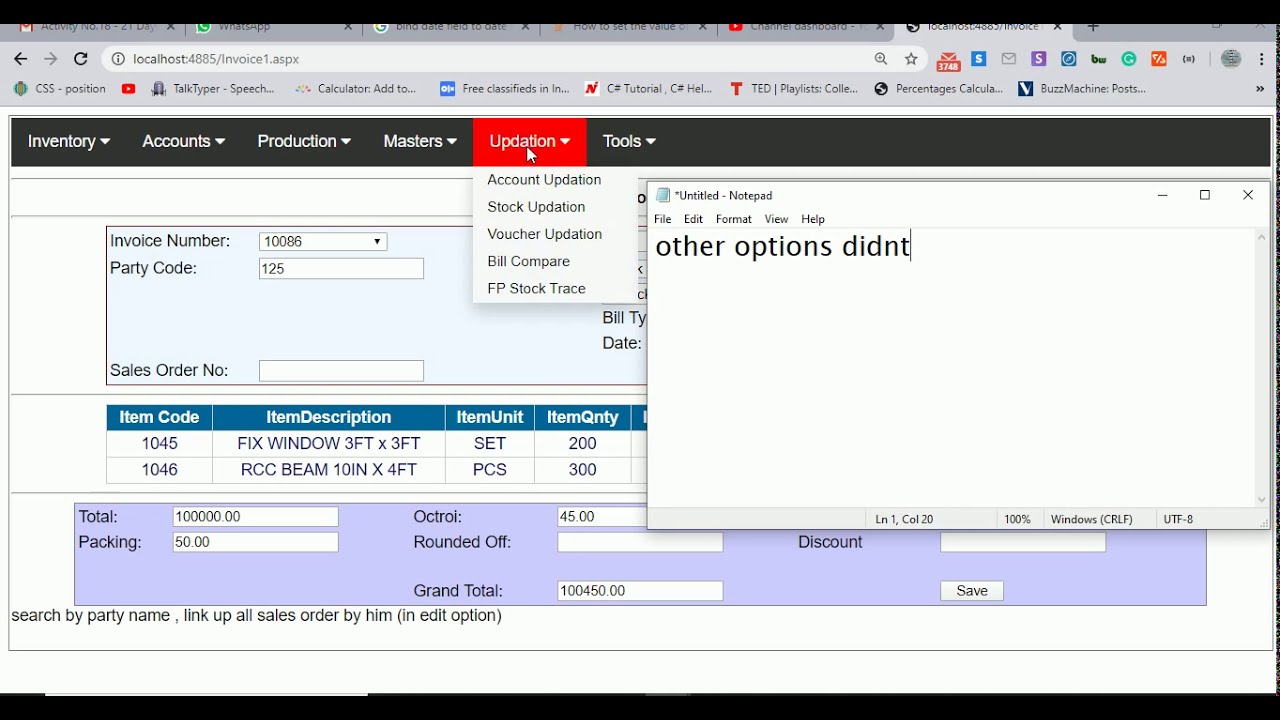Click the address bar URL field
Screen dimensions: 1280x720
(490, 59)
